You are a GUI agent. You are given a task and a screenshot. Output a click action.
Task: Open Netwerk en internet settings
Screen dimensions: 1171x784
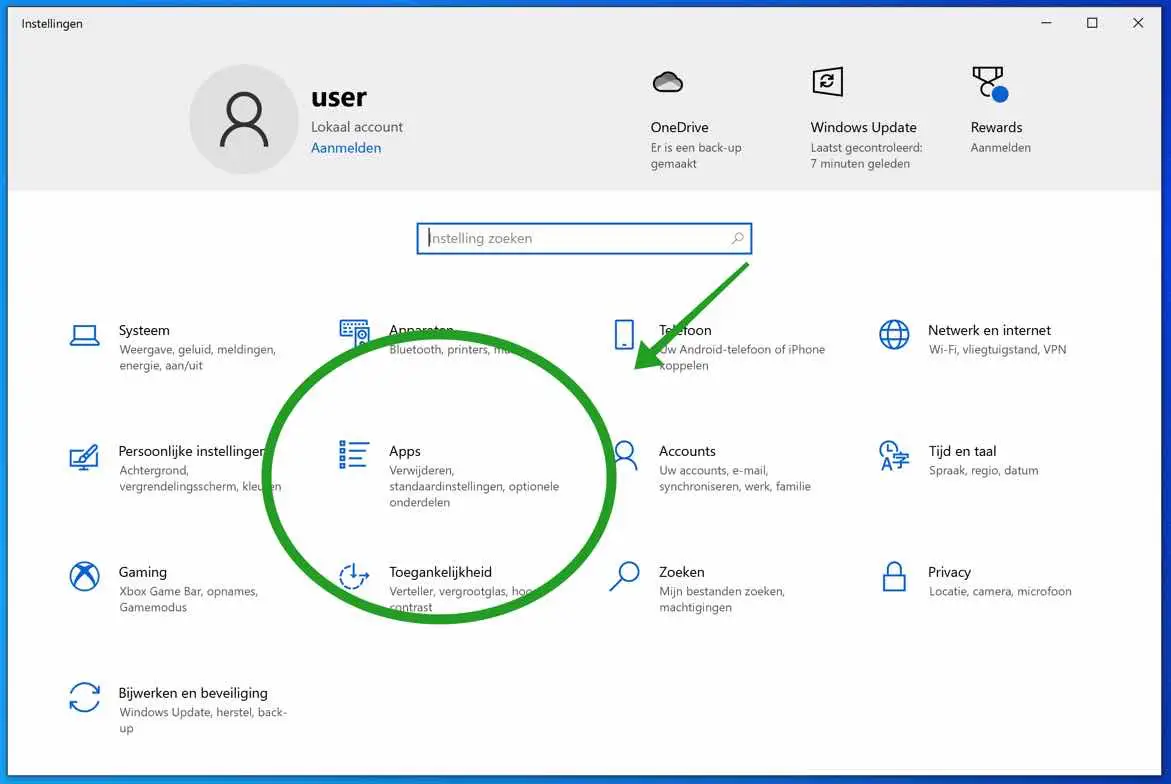pos(990,330)
